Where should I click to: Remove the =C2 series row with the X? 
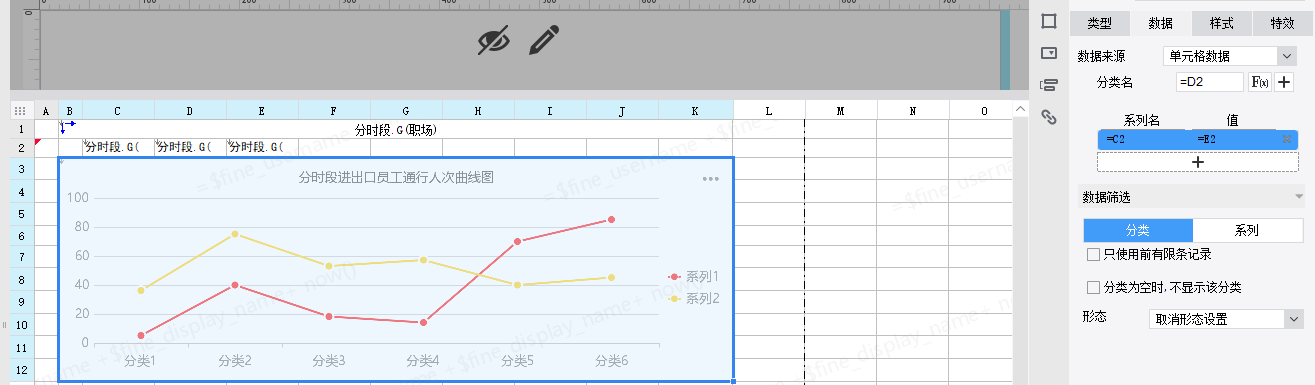point(1287,139)
